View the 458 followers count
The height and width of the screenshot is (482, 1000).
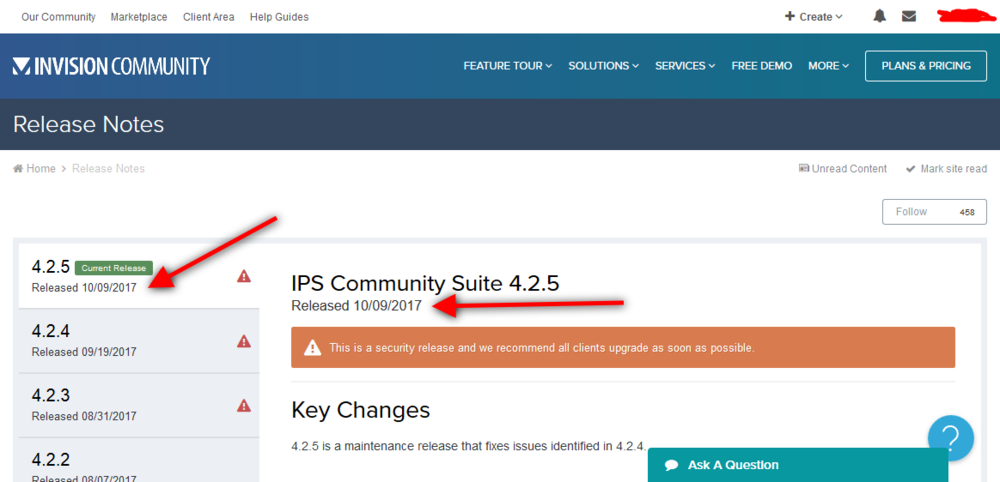[967, 212]
